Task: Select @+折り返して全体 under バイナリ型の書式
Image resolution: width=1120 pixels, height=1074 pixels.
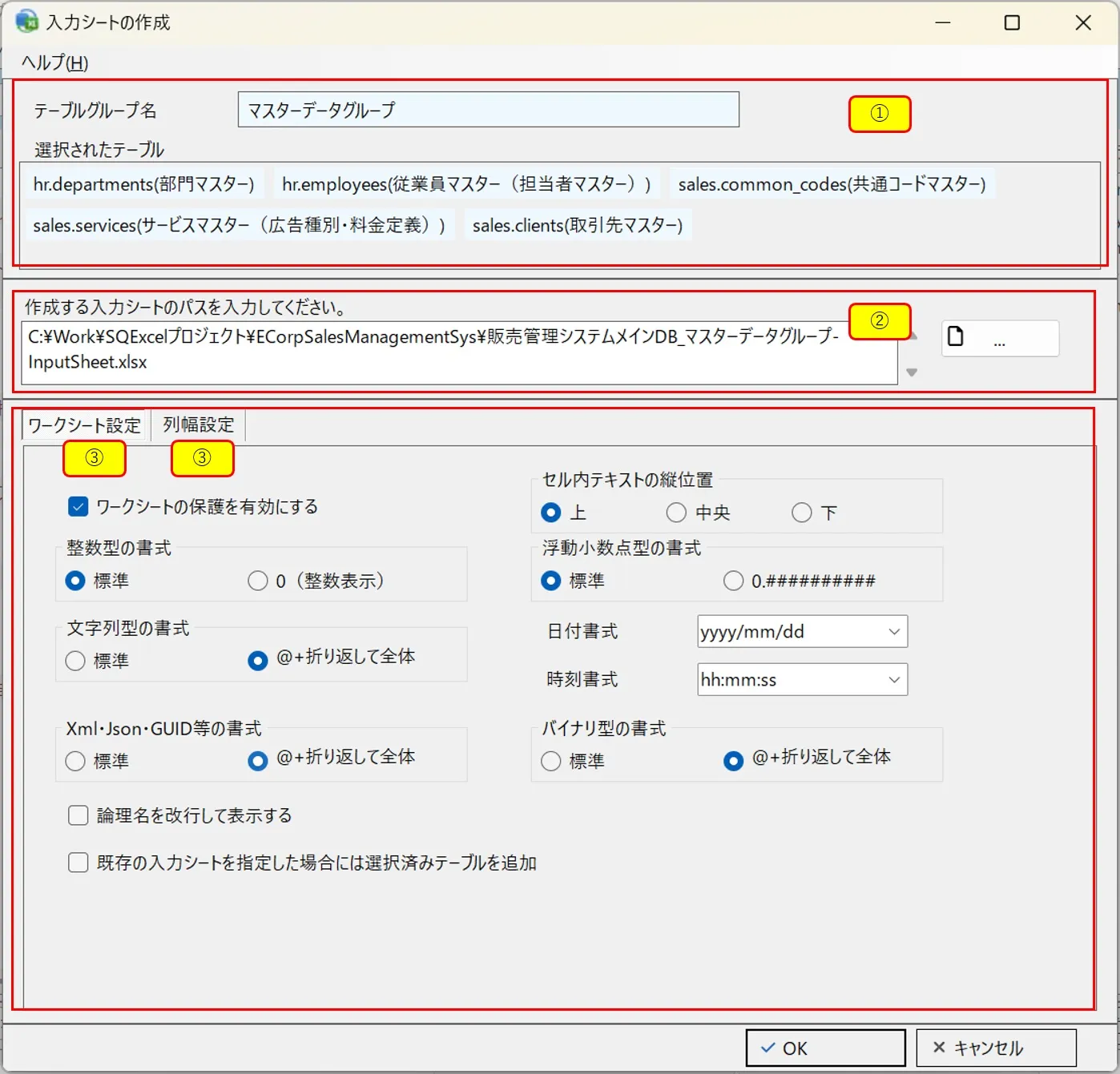Action: [x=808, y=759]
